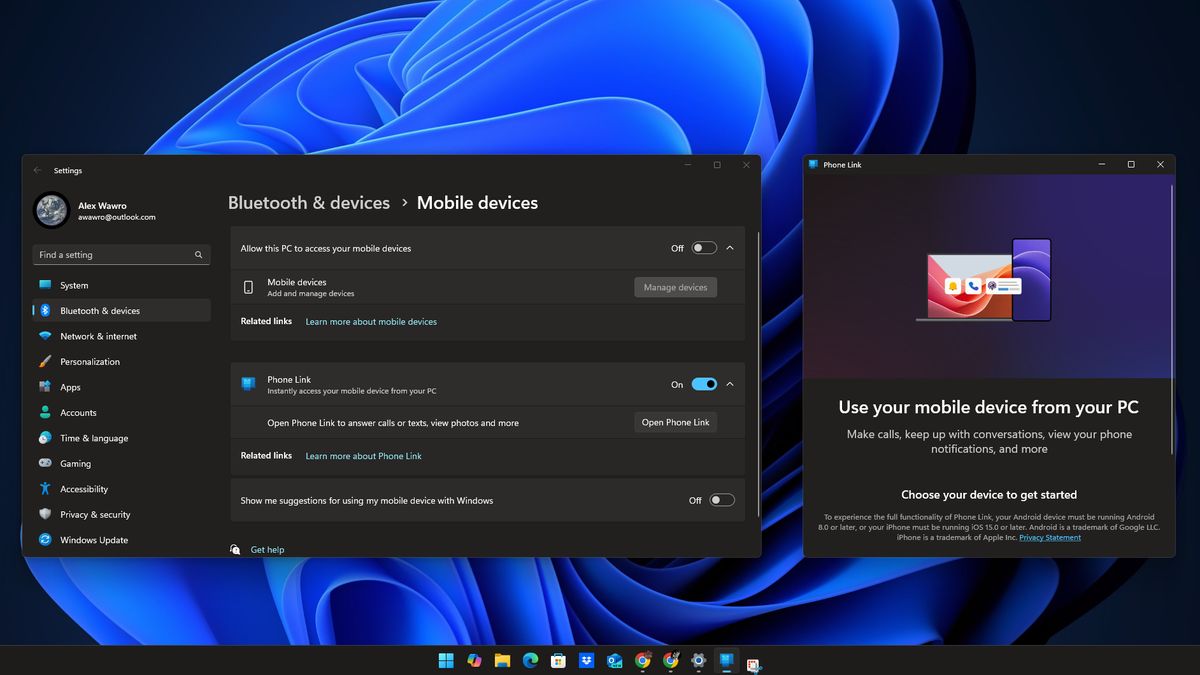This screenshot has height=675, width=1200.
Task: Open the System settings section
Action: 86,285
